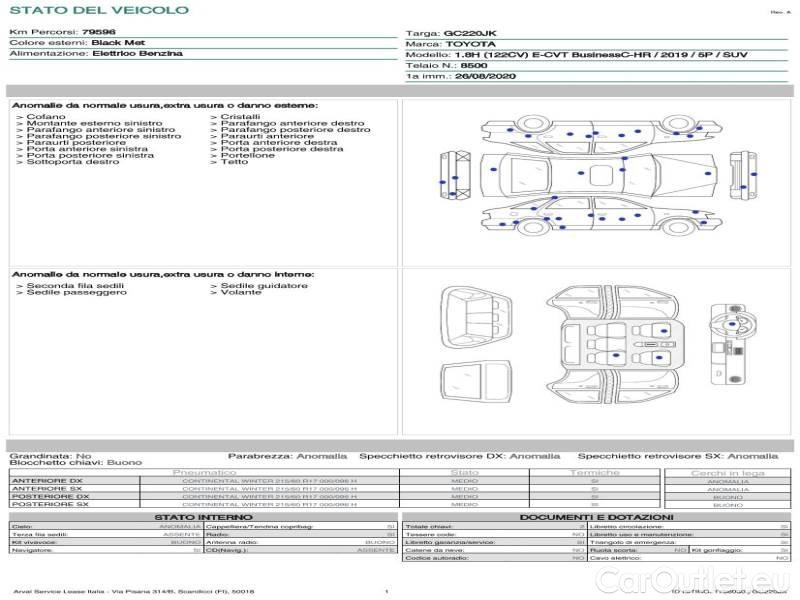
Task: Click the Cavo elettrico row label
Action: point(615,558)
